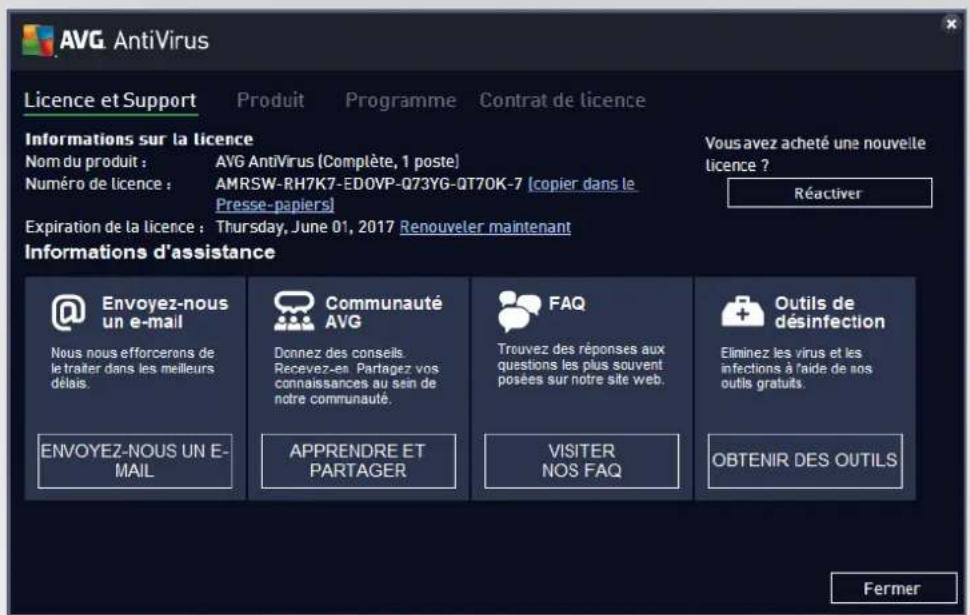Click the 'Numéro de licence :' label

[98, 184]
